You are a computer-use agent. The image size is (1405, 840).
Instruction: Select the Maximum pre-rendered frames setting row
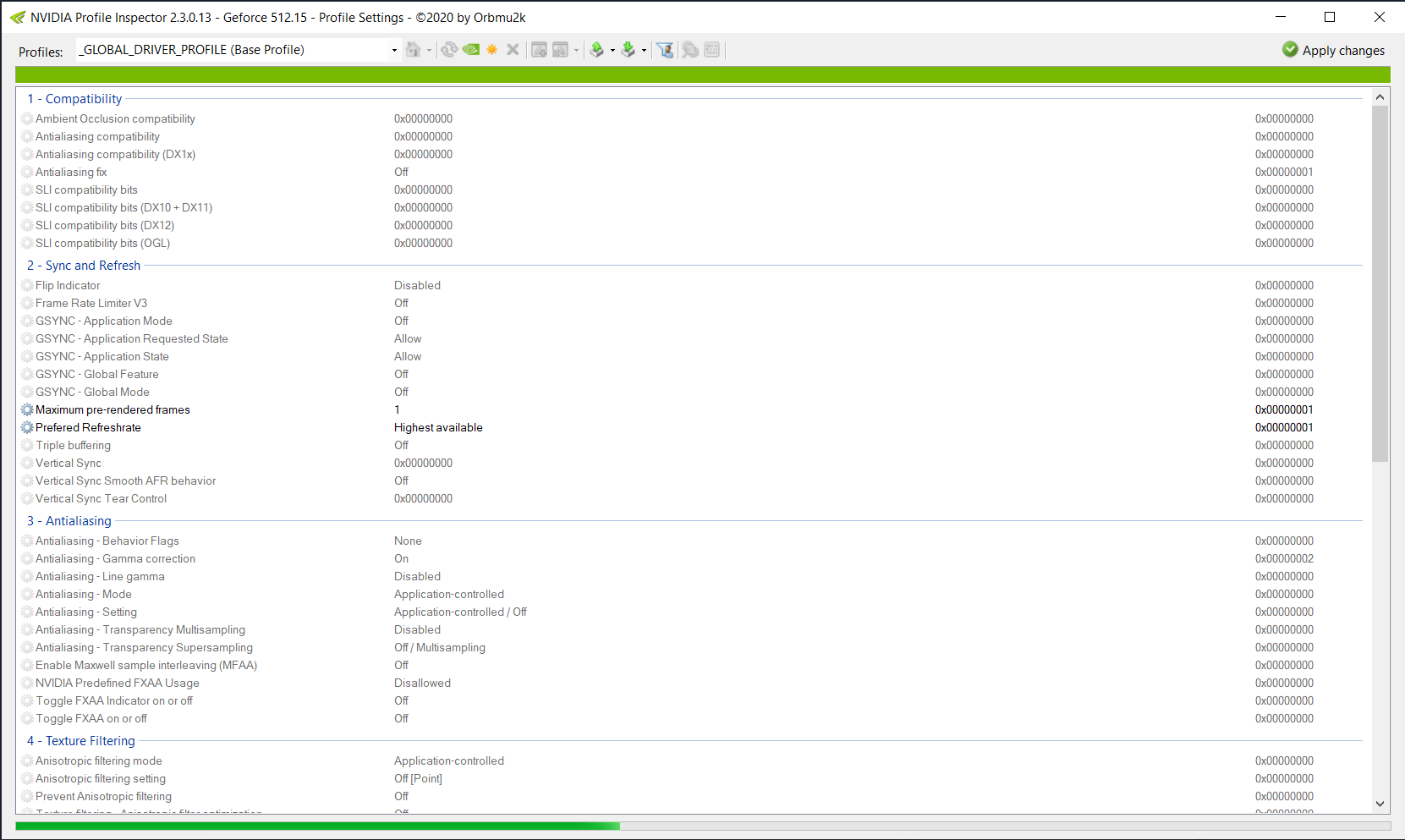click(691, 409)
